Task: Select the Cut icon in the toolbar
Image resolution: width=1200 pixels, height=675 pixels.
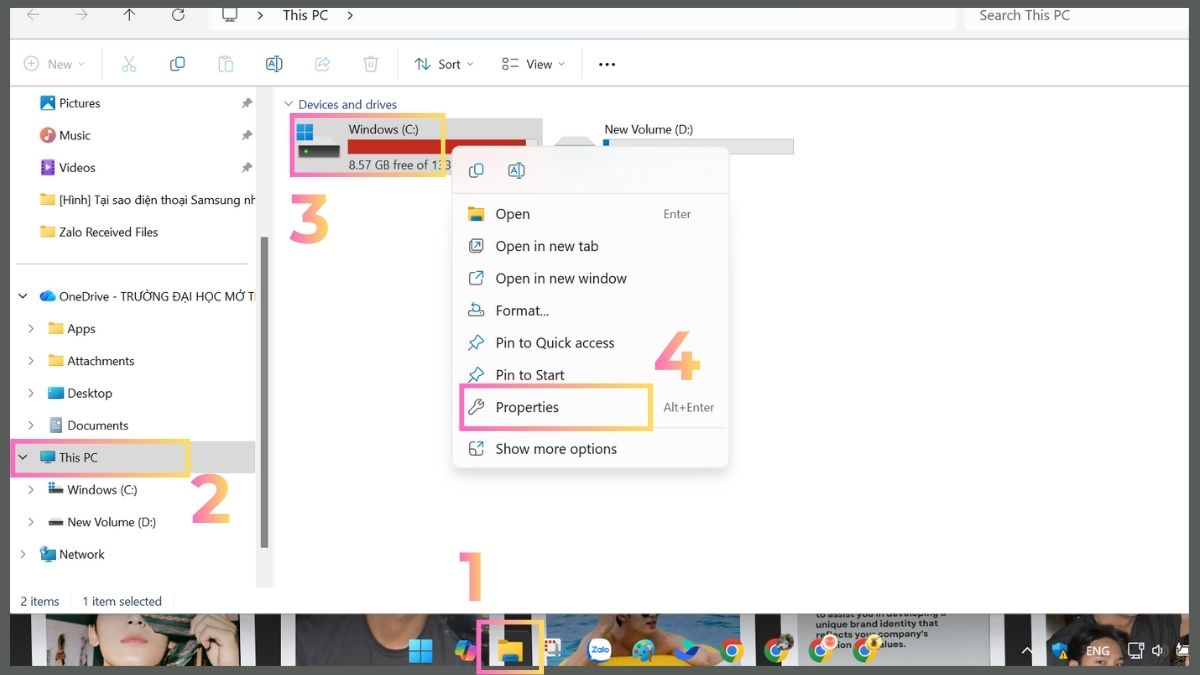Action: coord(129,63)
